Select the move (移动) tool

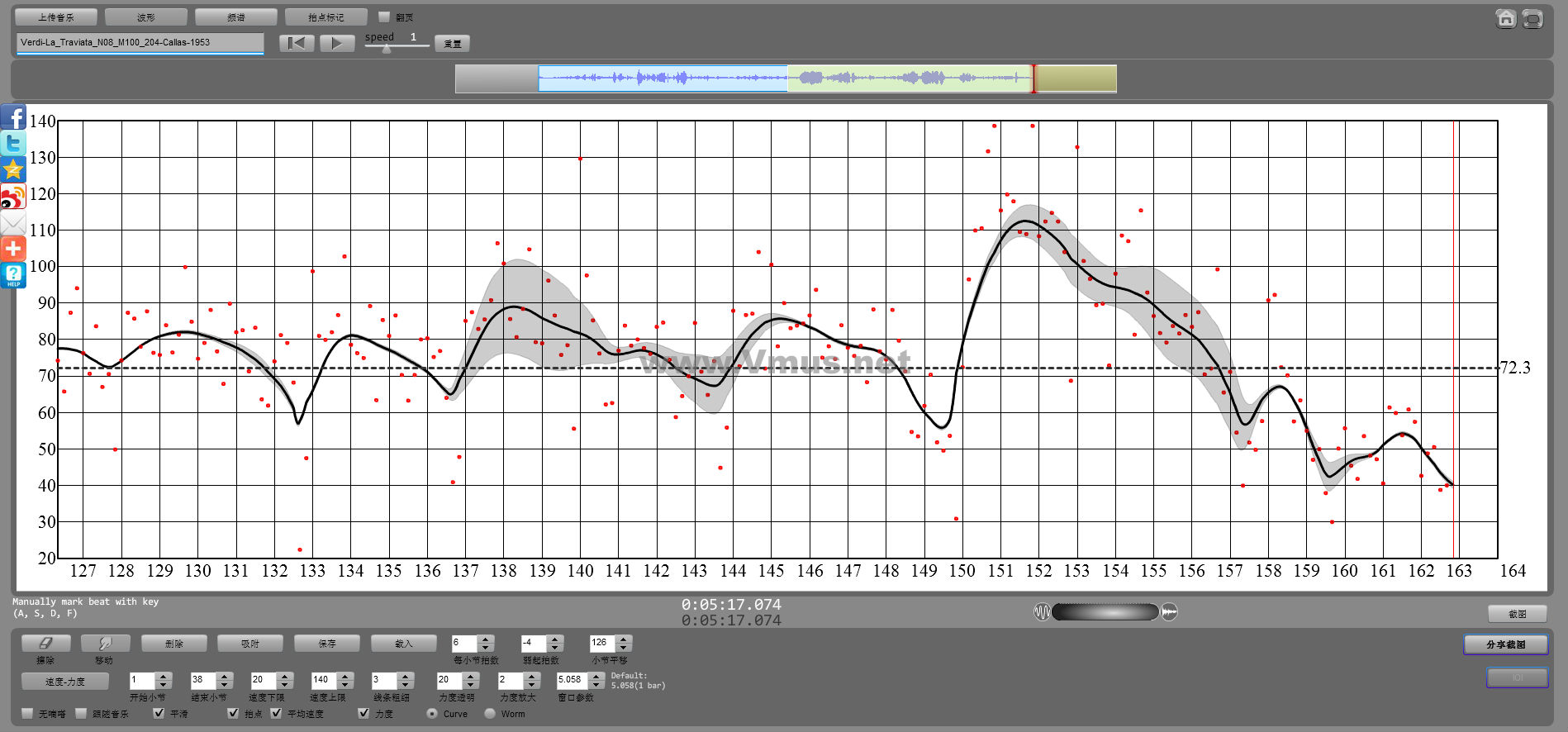pos(105,644)
